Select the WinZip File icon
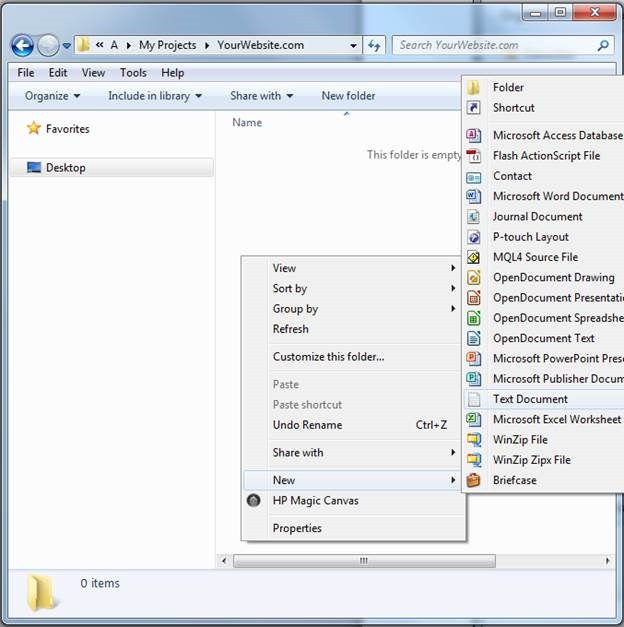 (474, 440)
